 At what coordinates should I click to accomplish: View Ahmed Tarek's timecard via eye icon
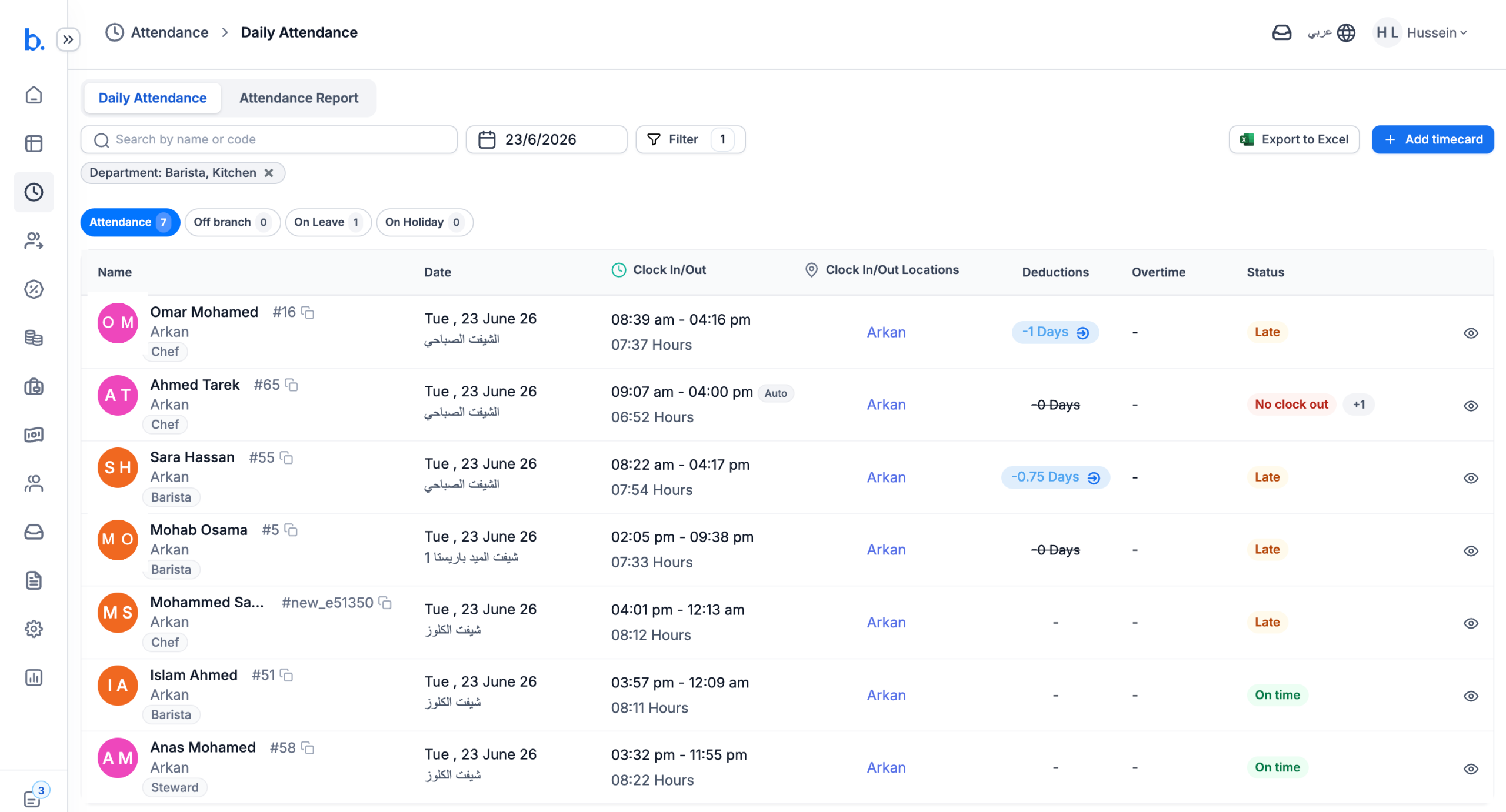[x=1471, y=406]
